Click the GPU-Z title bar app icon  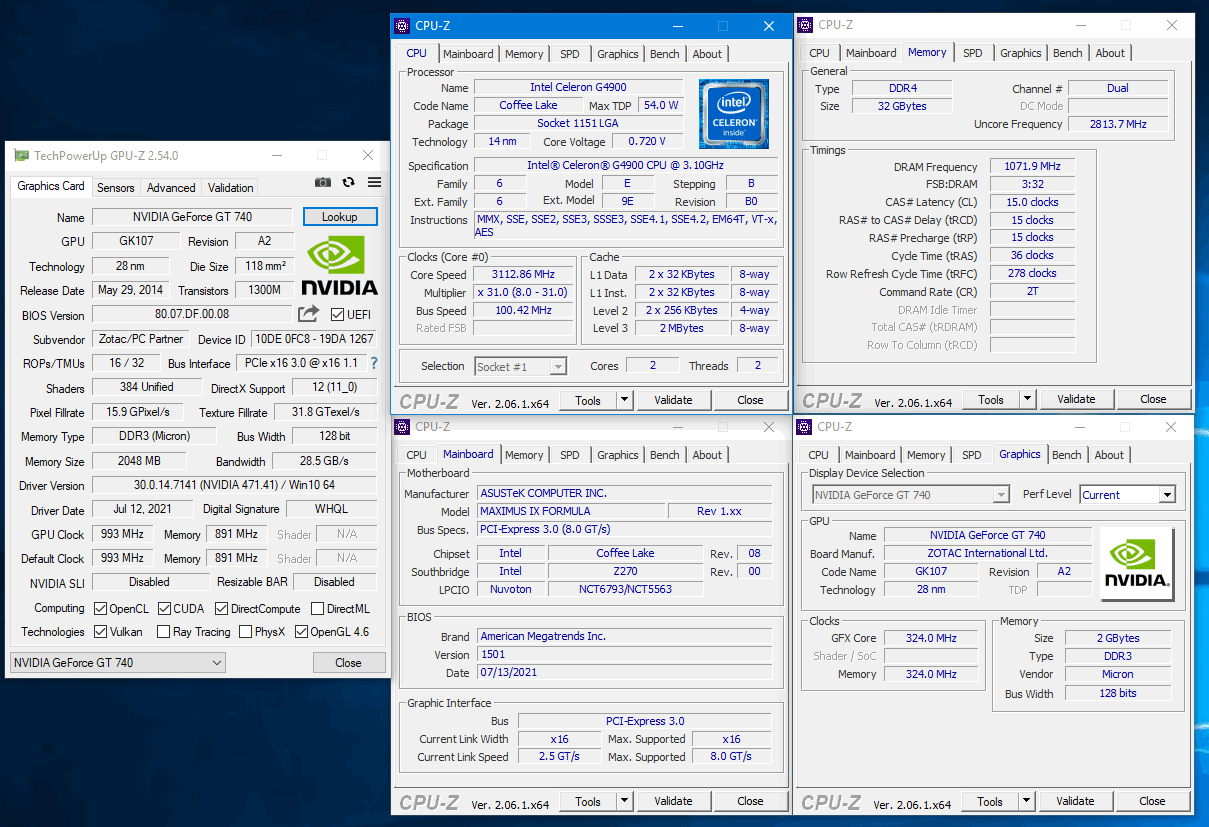click(21, 156)
